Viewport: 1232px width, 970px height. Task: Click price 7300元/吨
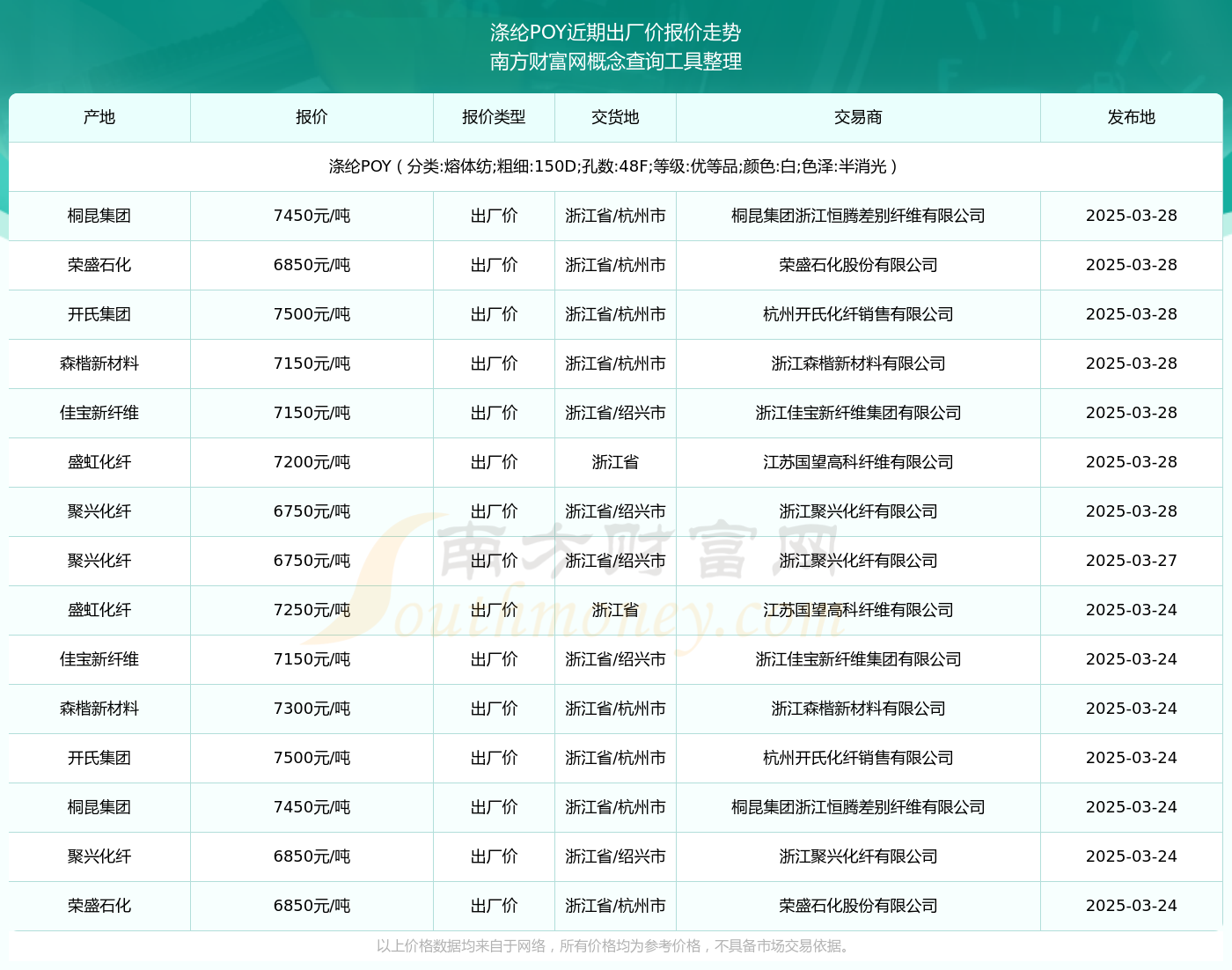pos(312,709)
